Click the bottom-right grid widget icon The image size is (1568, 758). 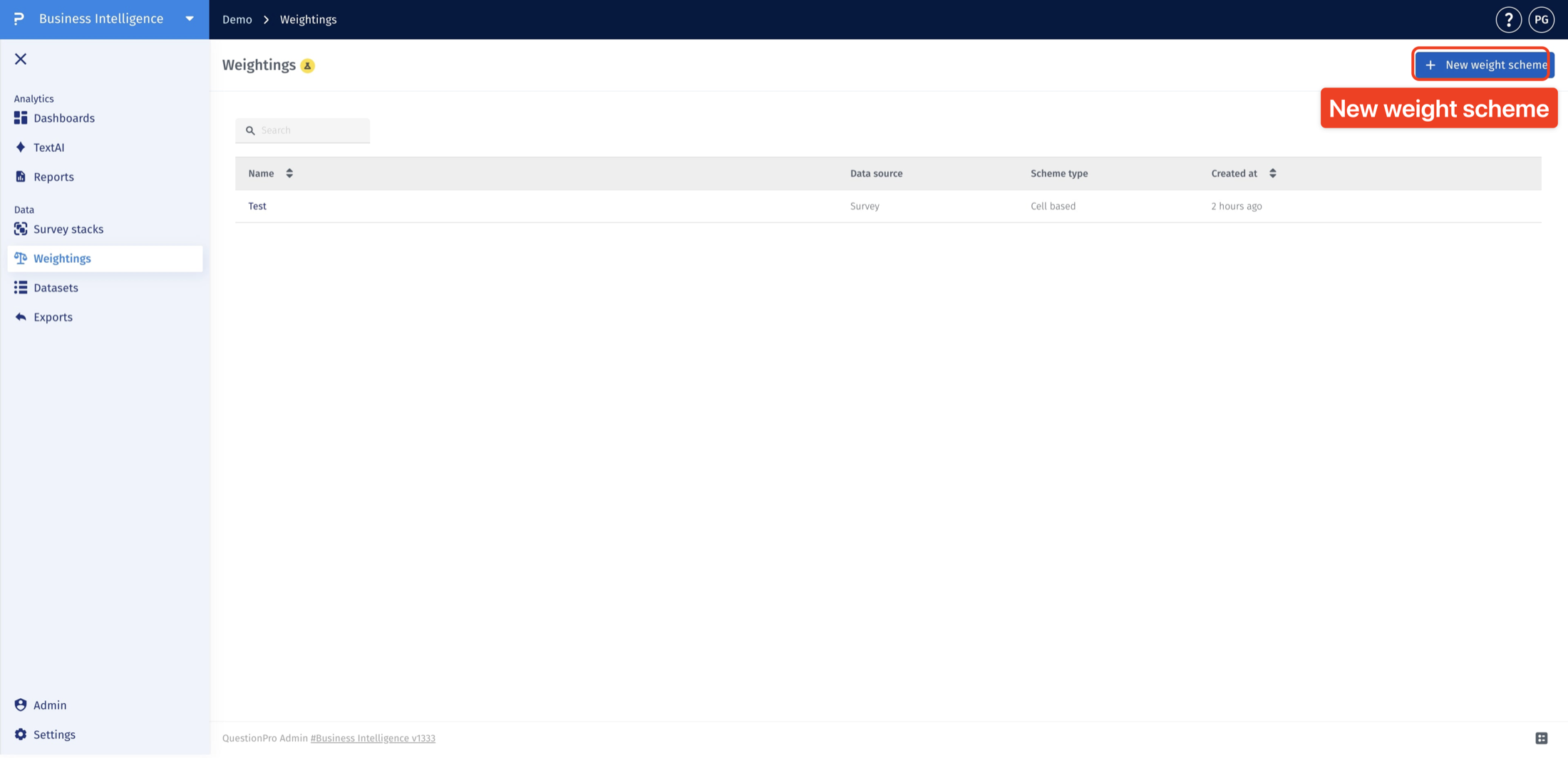coord(1541,738)
